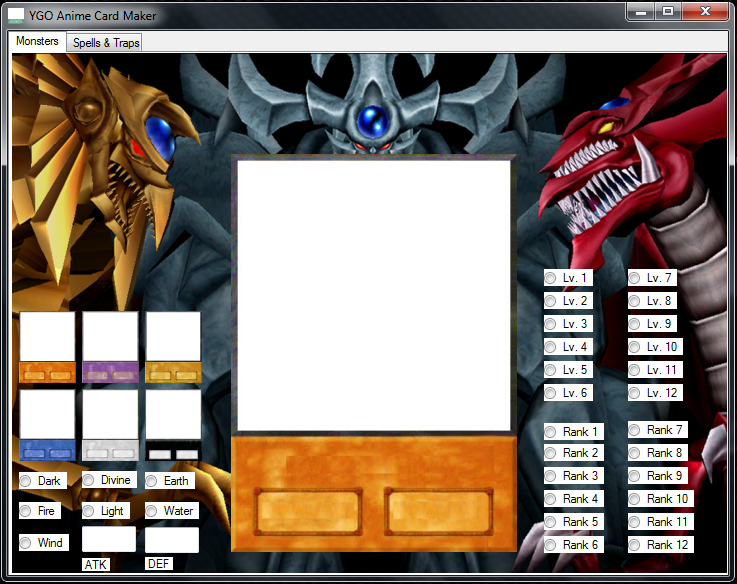The image size is (737, 584).
Task: Close the YGO Anime Card Maker window
Action: (705, 12)
